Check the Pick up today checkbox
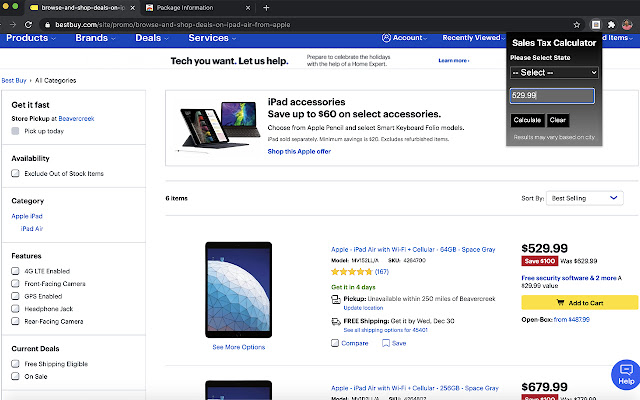The image size is (640, 400). [15, 131]
